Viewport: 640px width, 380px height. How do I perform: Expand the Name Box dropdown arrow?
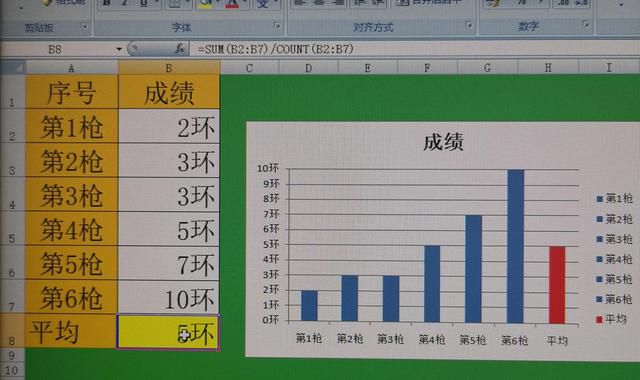click(x=119, y=49)
